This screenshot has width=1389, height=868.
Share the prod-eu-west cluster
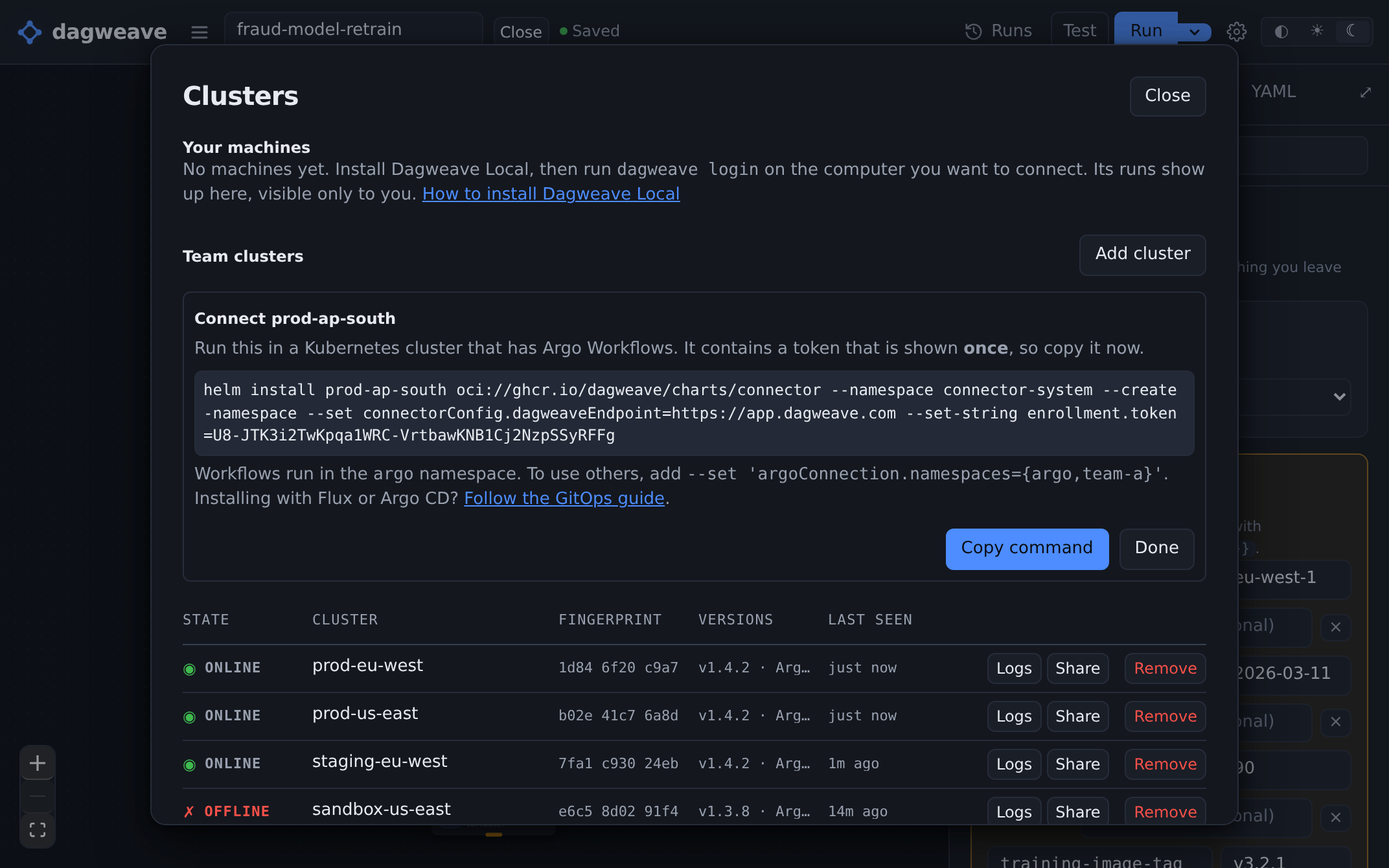coord(1077,668)
